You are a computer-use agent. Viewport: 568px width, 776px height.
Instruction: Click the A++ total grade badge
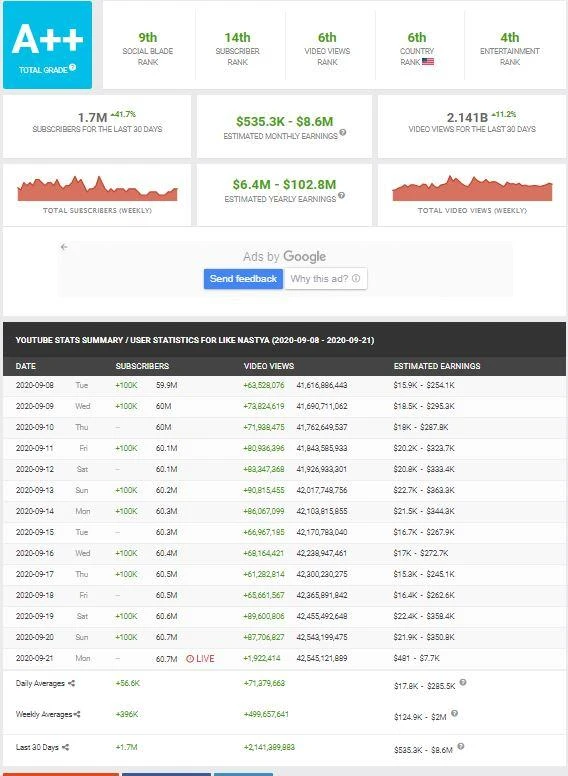[47, 45]
